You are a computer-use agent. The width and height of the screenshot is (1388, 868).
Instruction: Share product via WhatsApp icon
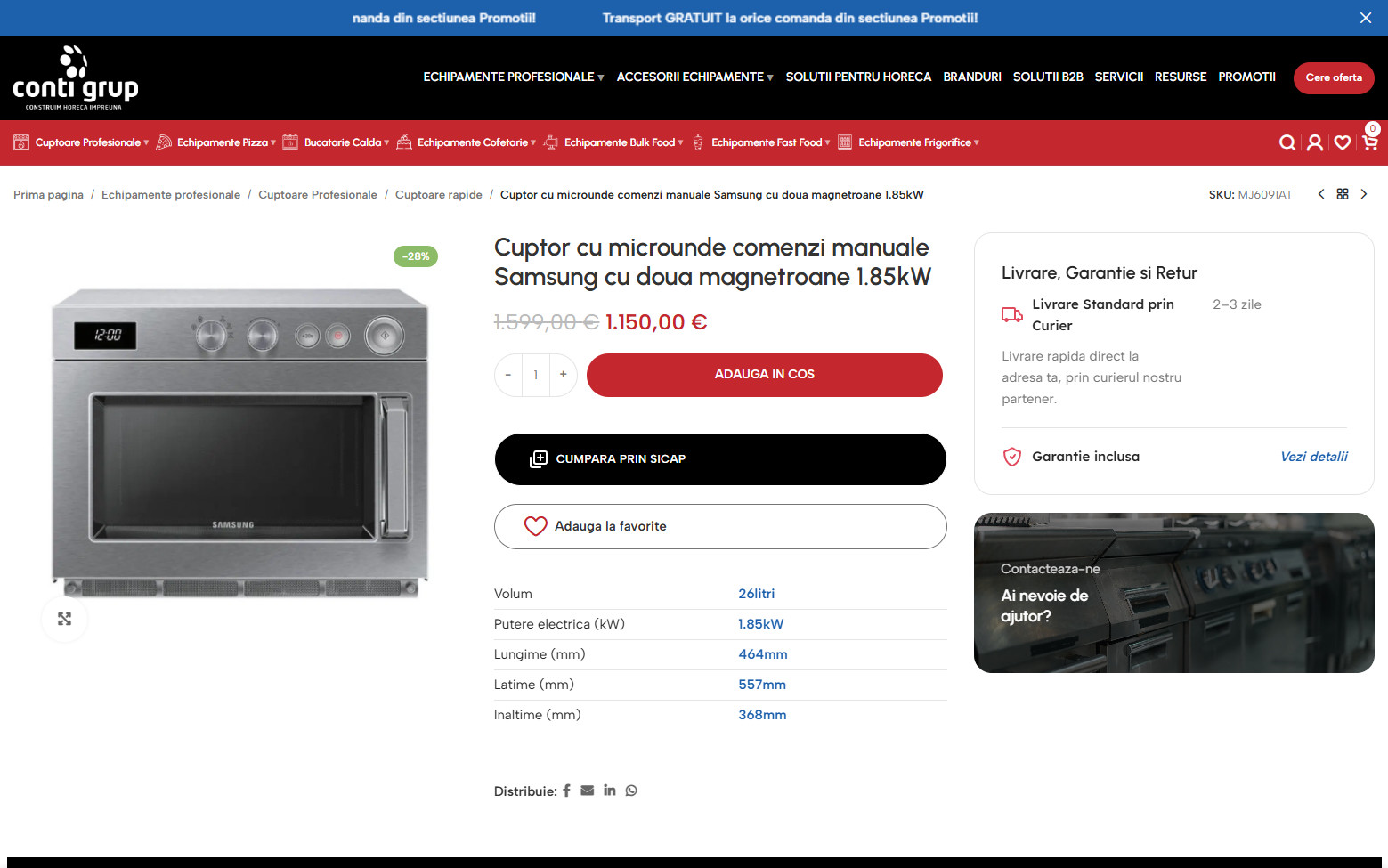click(x=631, y=791)
